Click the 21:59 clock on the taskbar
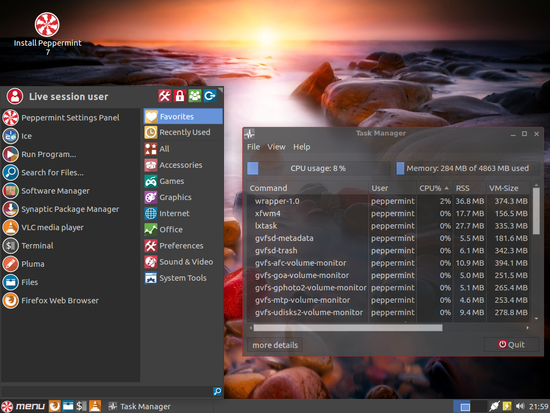Screen dimensions: 550x413 (538, 406)
